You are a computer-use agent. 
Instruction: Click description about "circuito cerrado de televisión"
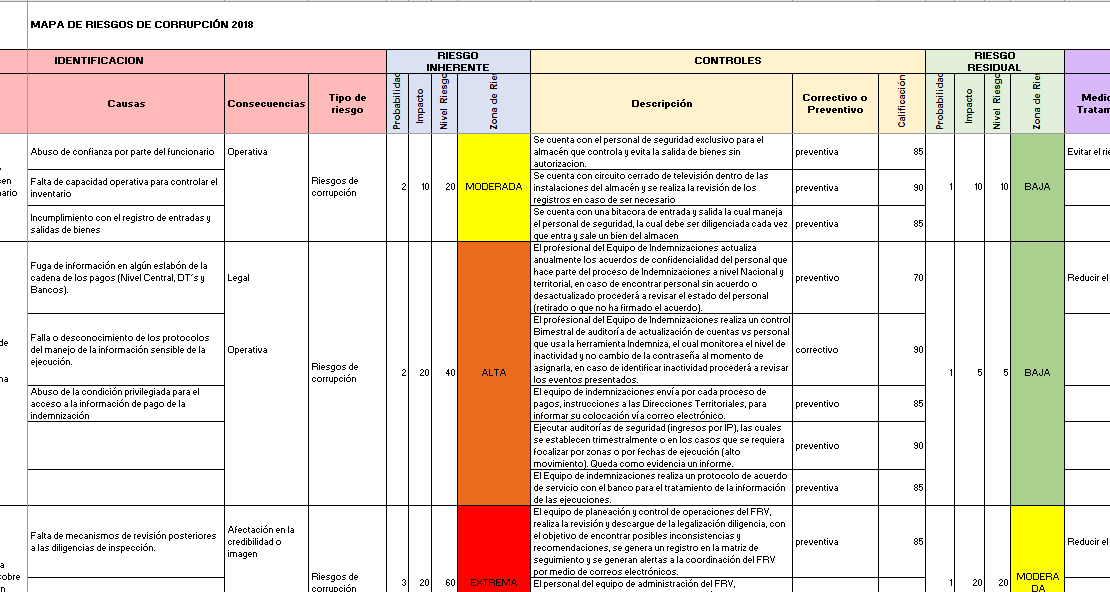pyautogui.click(x=661, y=188)
